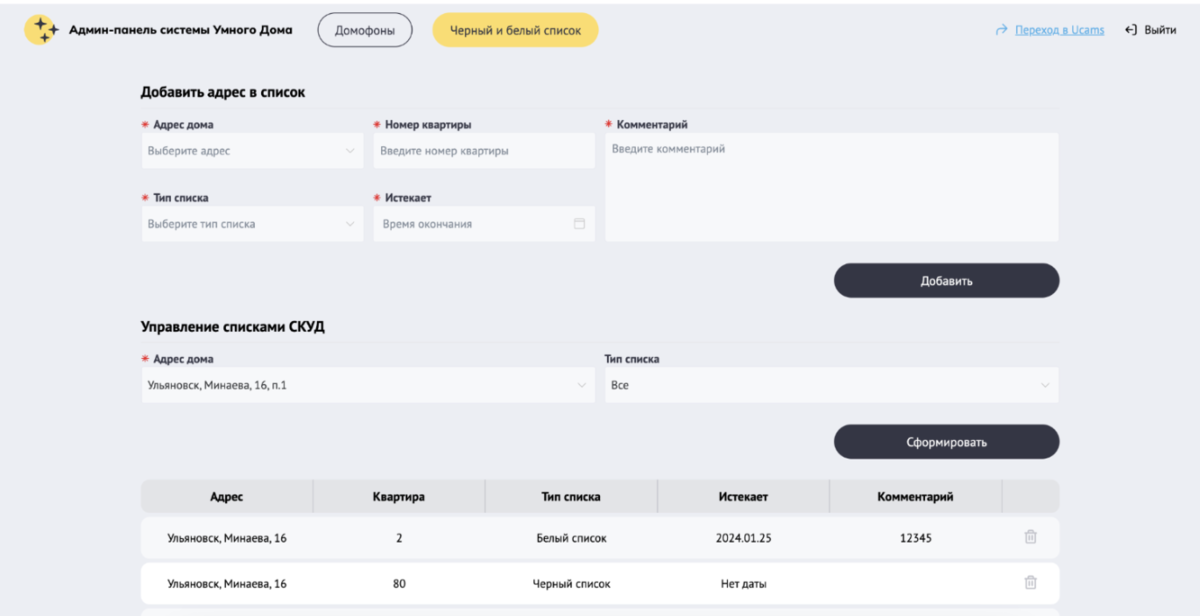Image resolution: width=1200 pixels, height=616 pixels.
Task: Open the Тип списка filter set to Все
Action: click(x=830, y=385)
